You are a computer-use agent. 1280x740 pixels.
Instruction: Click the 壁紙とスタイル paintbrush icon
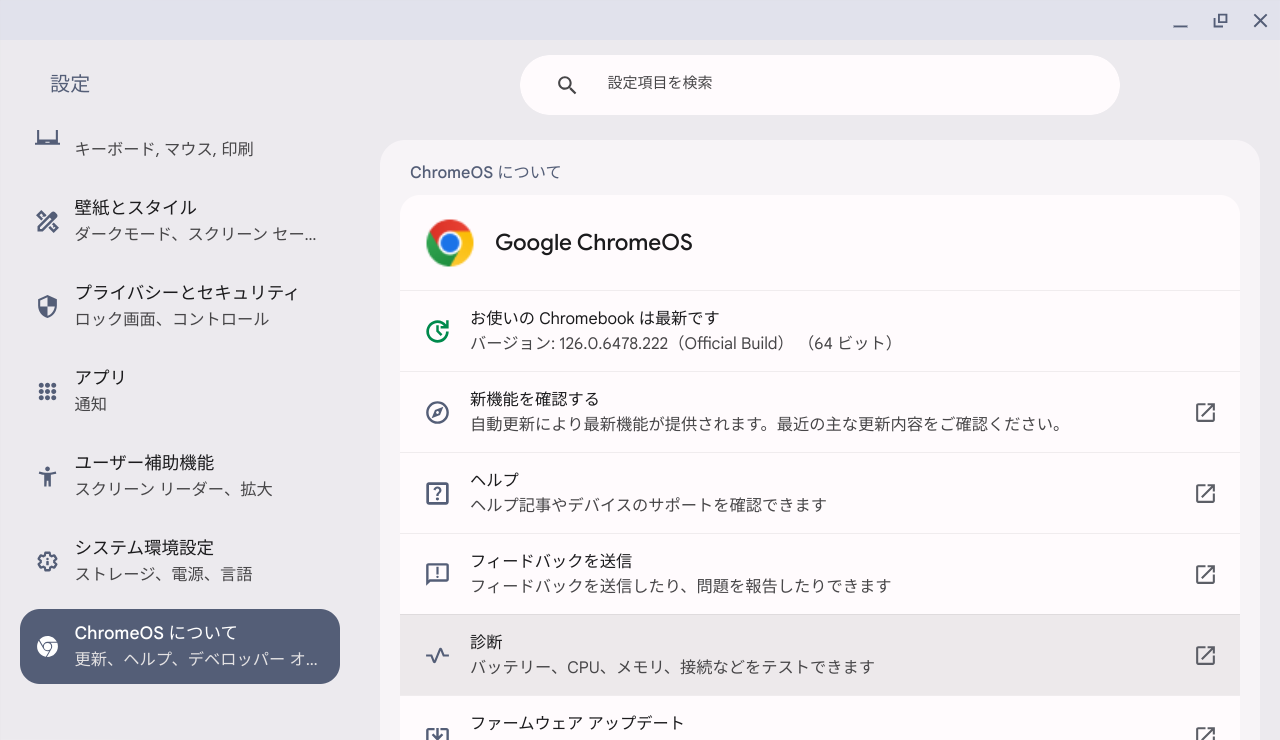(47, 221)
